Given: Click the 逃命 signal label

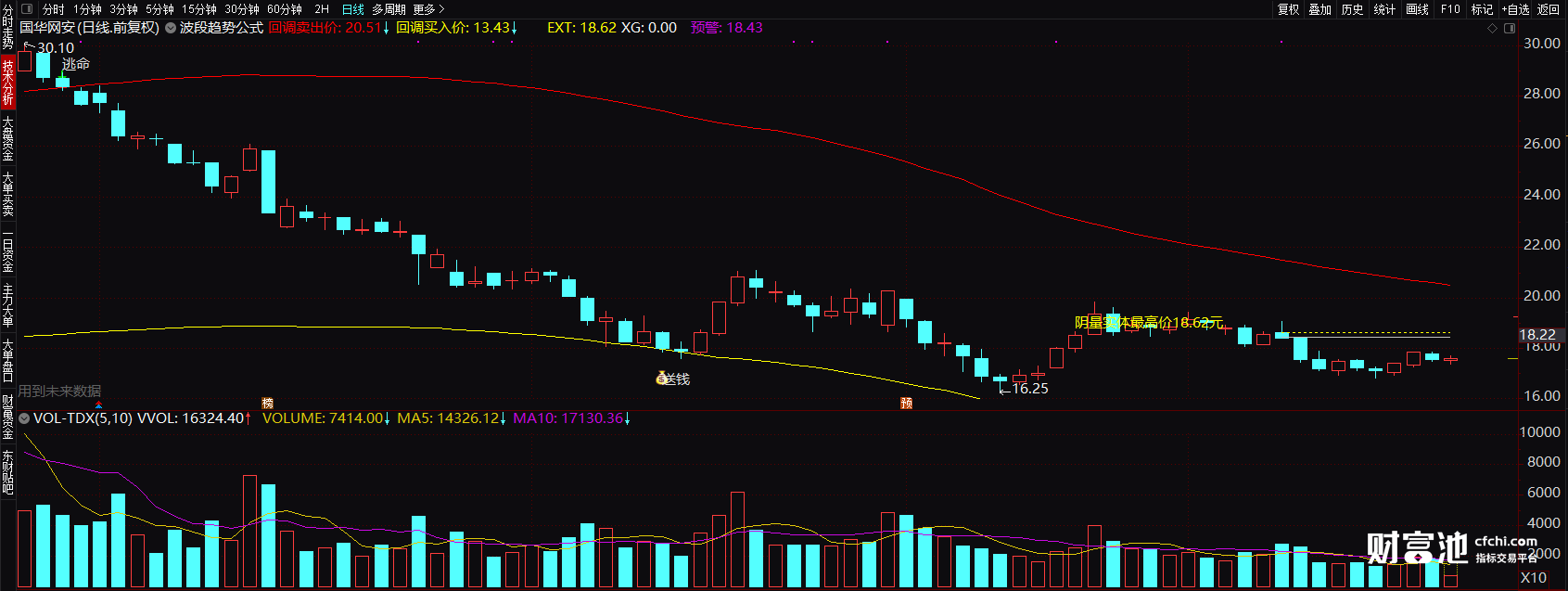Looking at the screenshot, I should [x=76, y=64].
